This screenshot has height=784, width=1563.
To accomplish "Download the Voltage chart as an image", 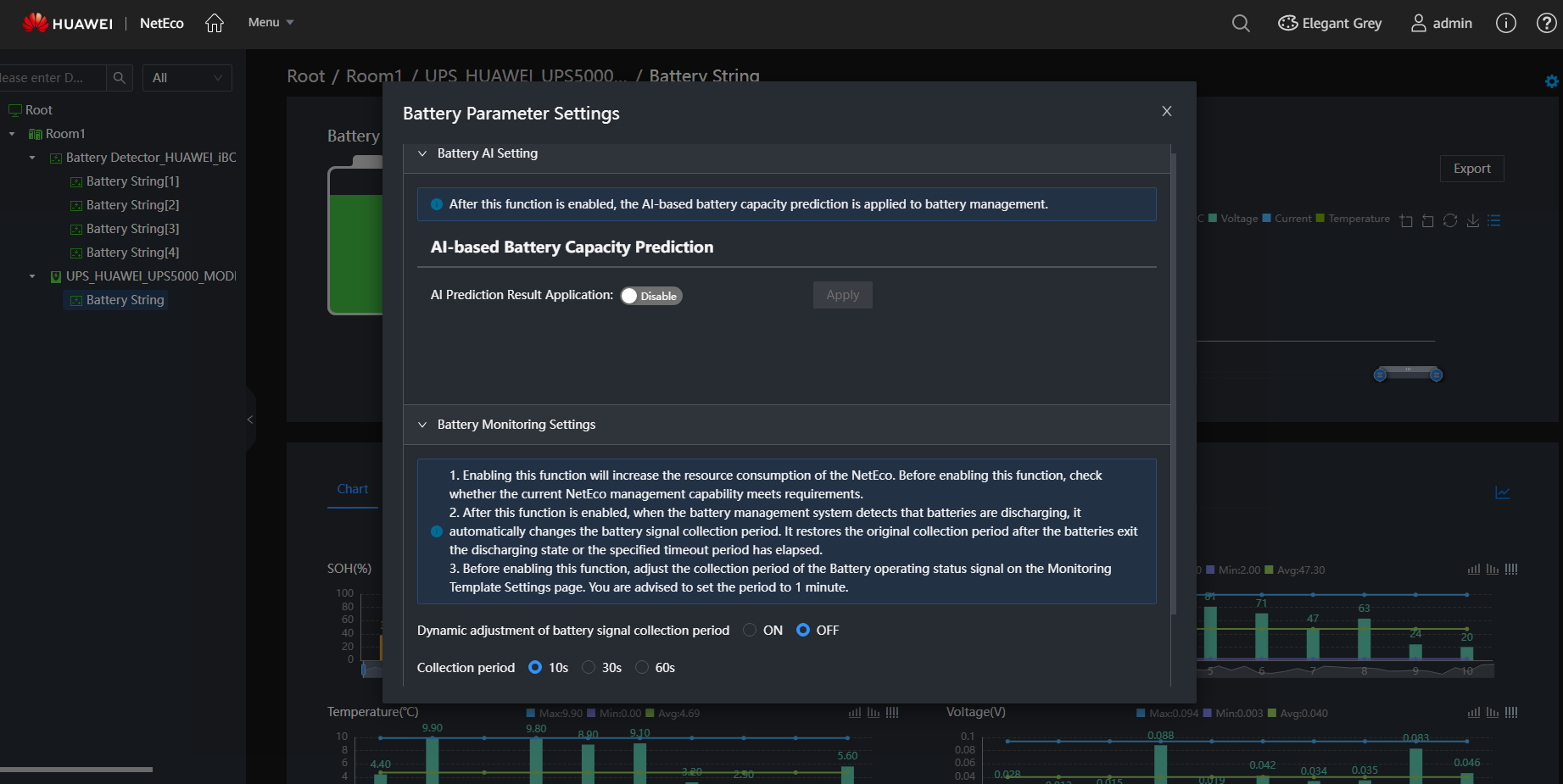I will point(1473,220).
